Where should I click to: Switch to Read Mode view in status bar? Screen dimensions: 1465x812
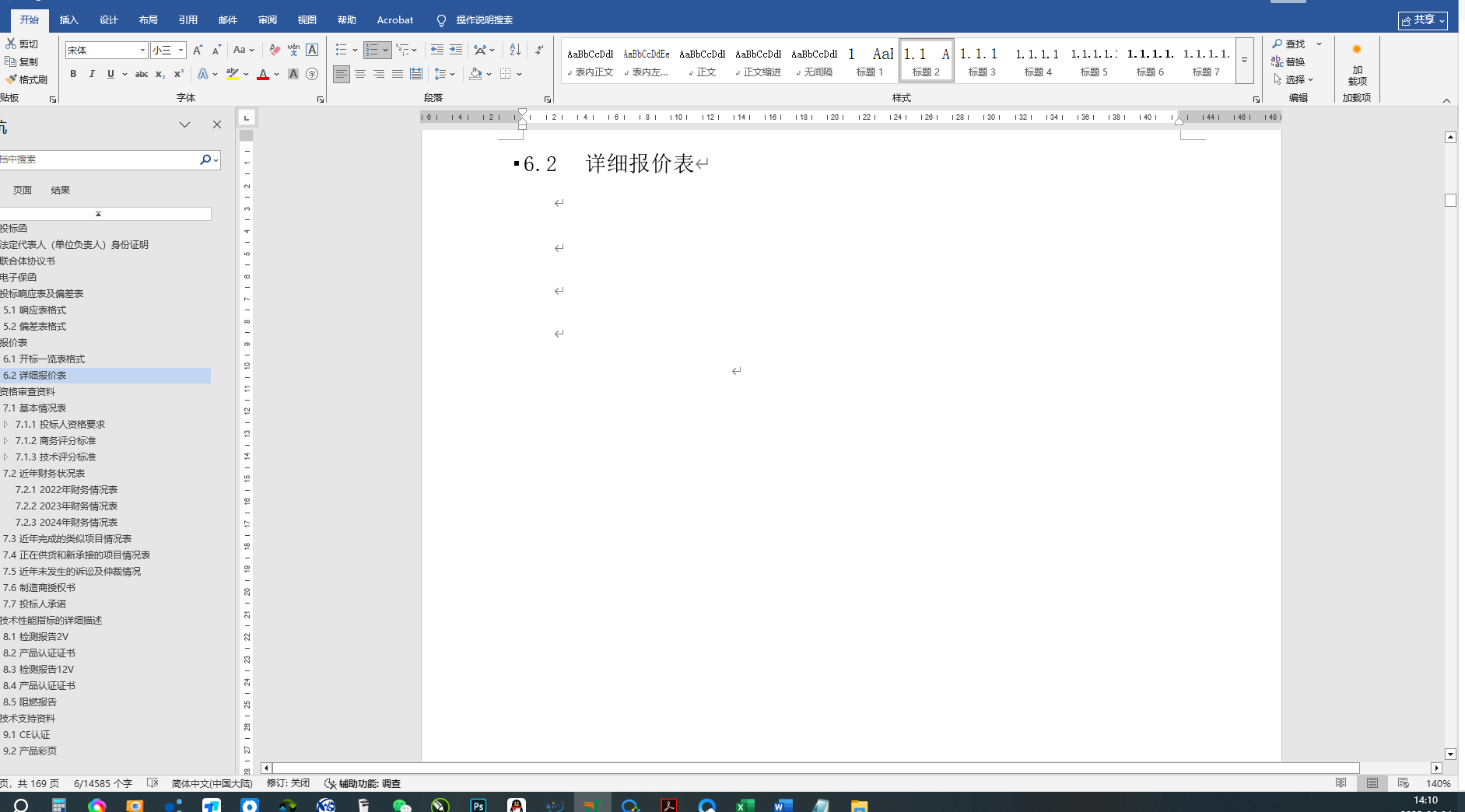click(1341, 783)
